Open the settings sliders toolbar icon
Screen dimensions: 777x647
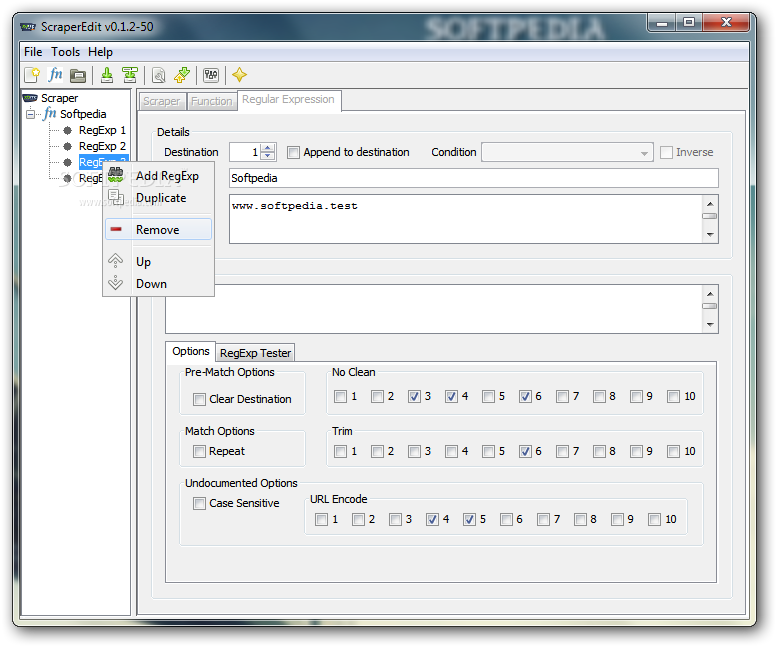click(211, 75)
